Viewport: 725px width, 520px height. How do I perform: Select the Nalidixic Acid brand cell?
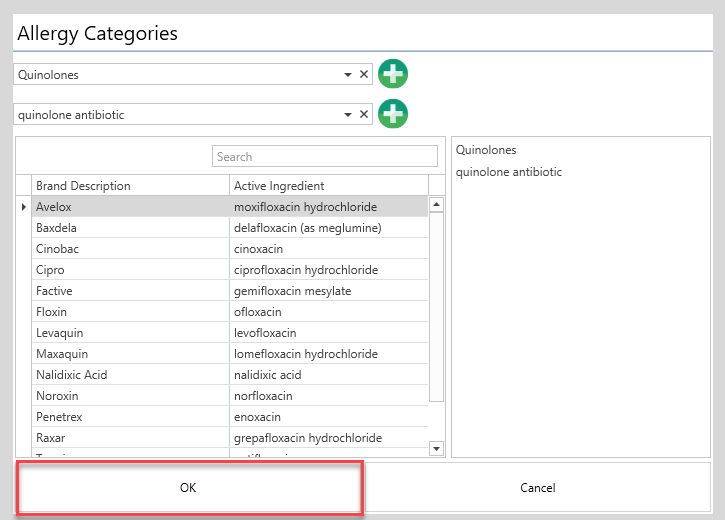[130, 375]
